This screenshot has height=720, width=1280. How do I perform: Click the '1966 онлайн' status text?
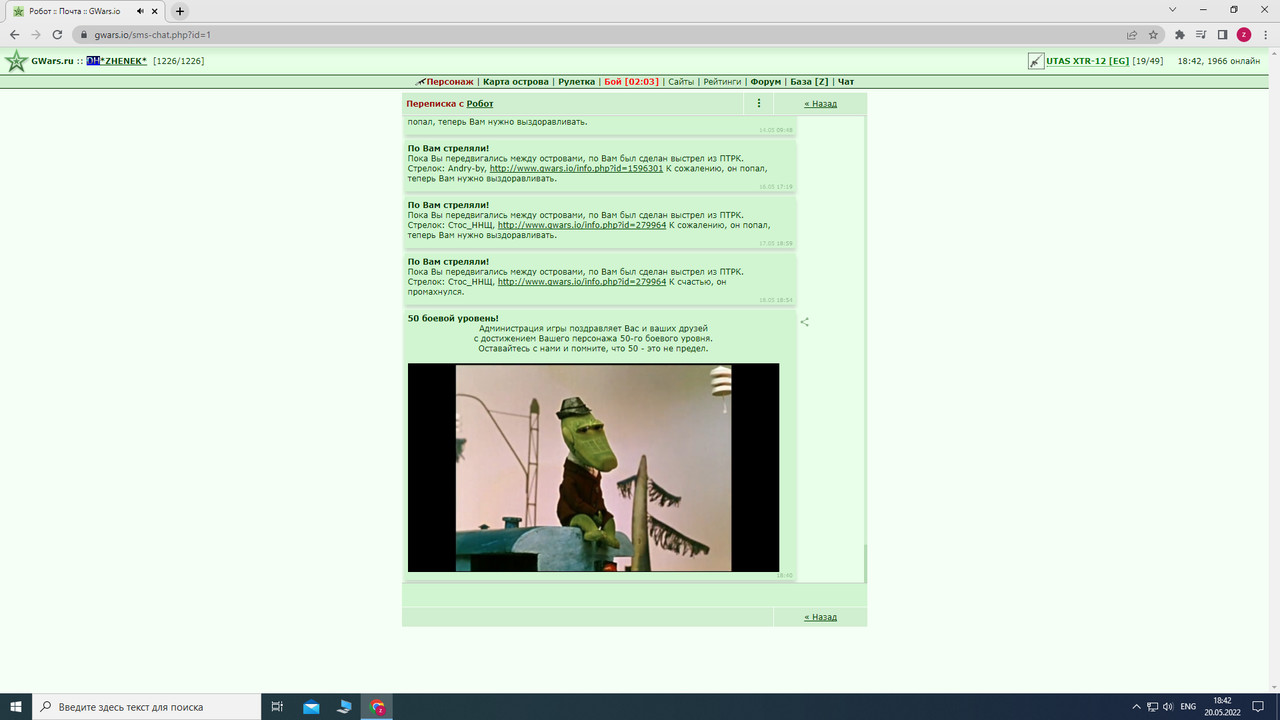coord(1233,61)
